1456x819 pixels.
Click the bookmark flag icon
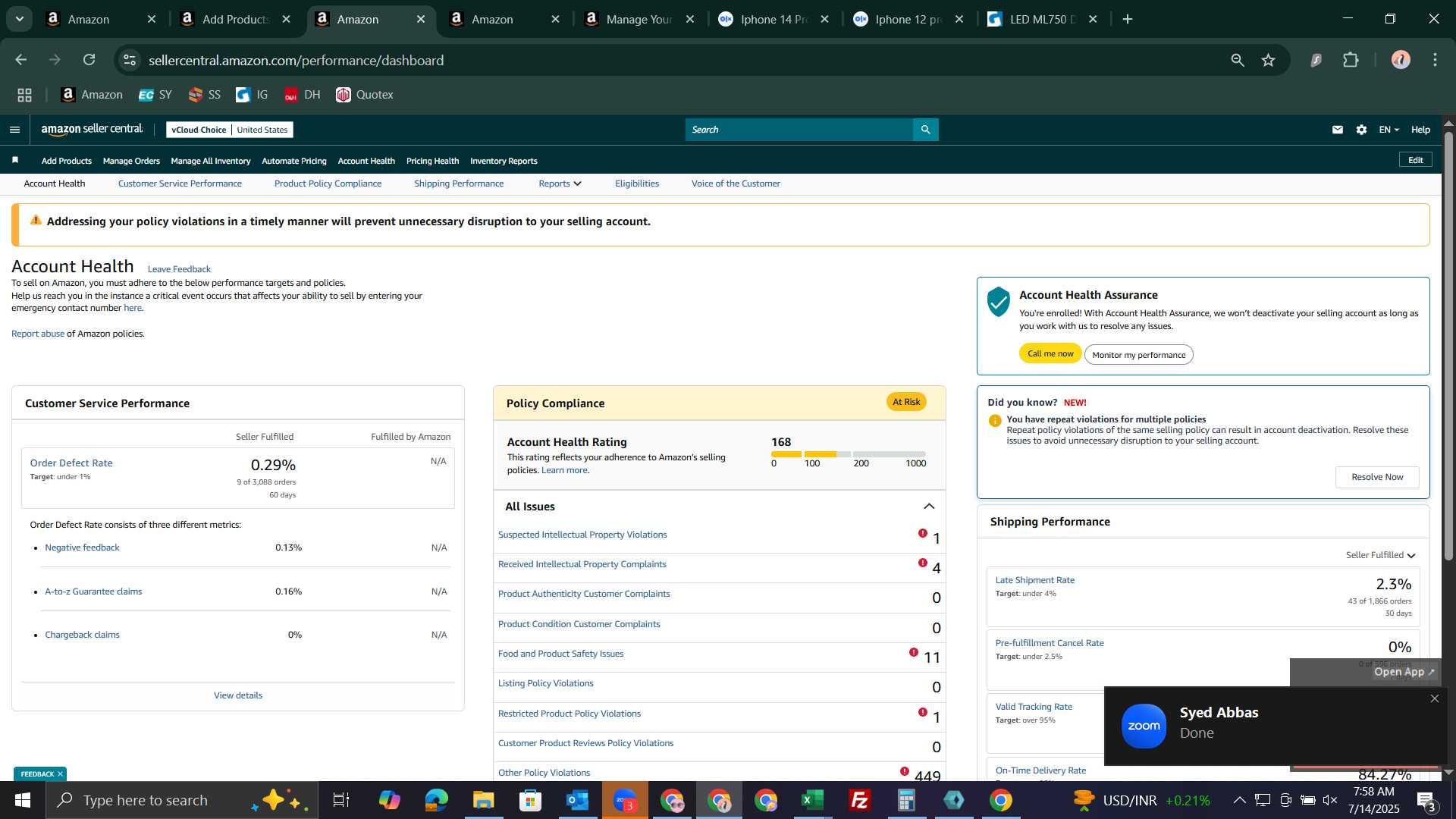click(15, 160)
